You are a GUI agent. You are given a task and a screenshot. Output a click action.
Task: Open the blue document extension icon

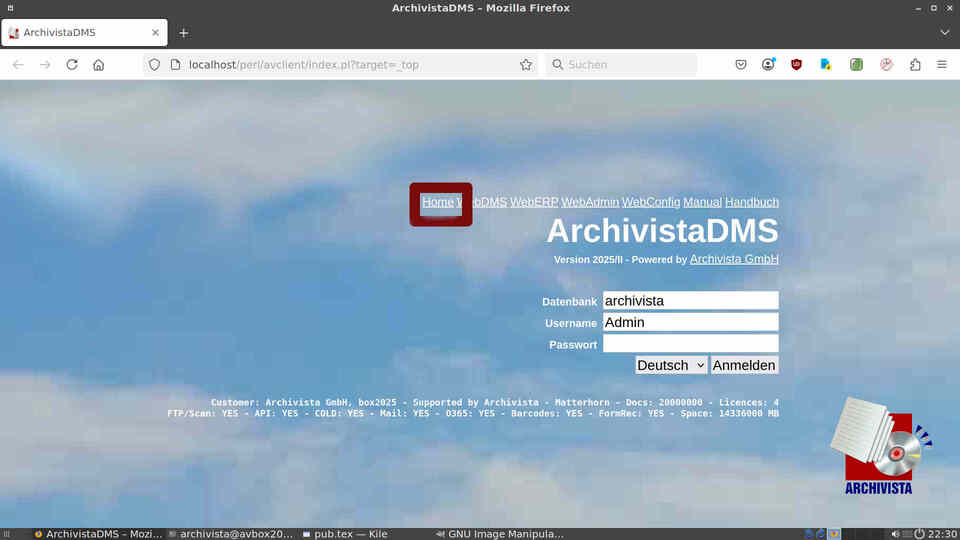(825, 64)
